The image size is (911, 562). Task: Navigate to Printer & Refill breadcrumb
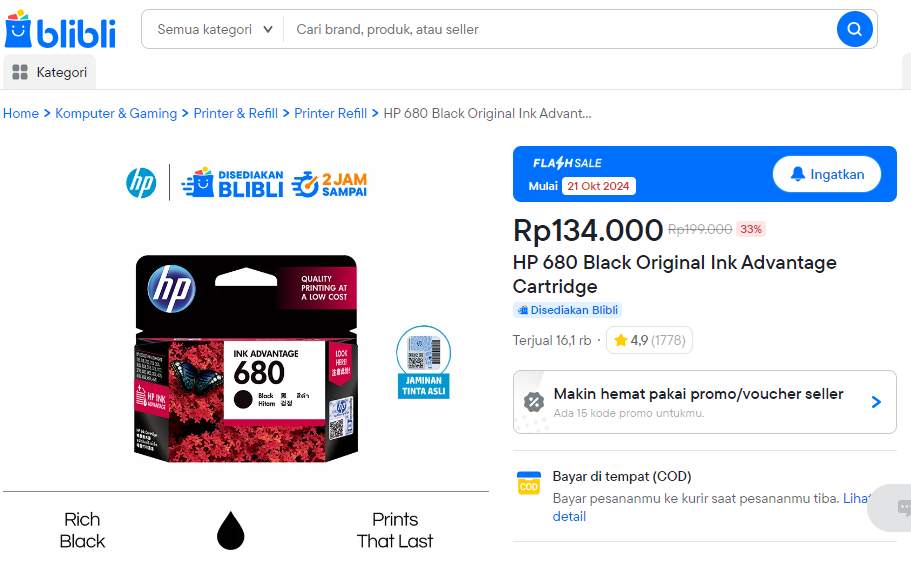click(x=236, y=113)
